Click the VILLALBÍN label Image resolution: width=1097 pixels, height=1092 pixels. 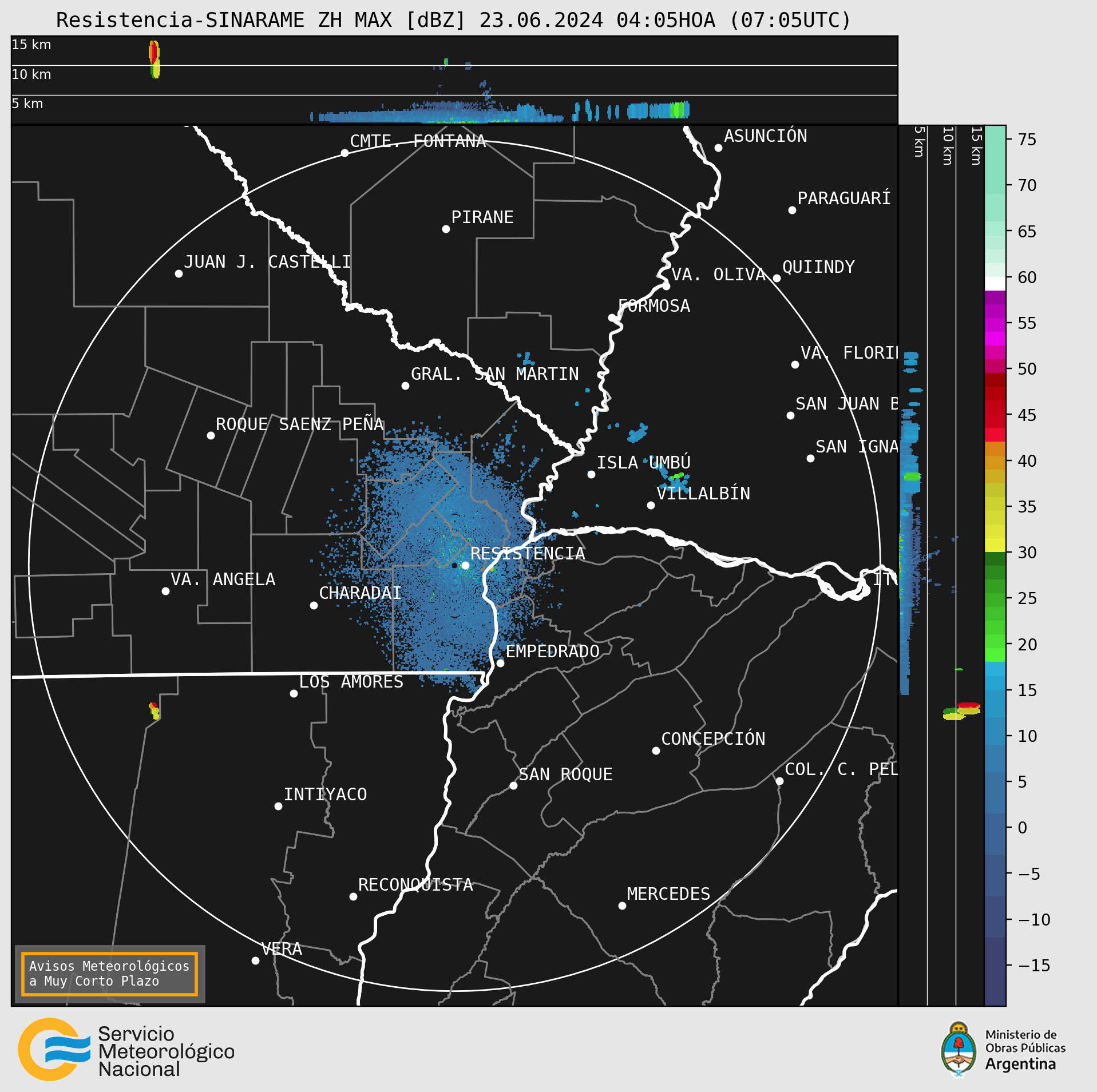click(703, 493)
